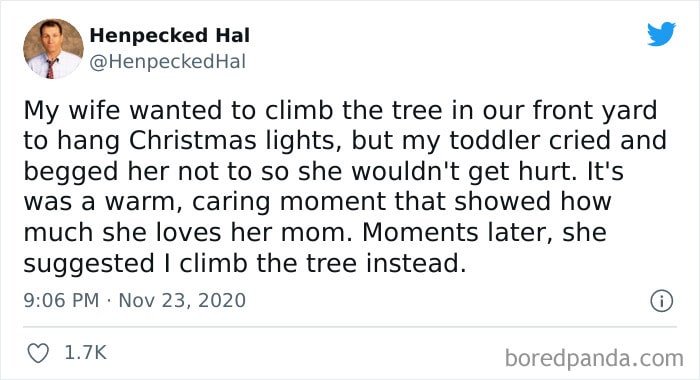The height and width of the screenshot is (380, 700).
Task: Click the Twitter bird logo
Action: [x=661, y=33]
